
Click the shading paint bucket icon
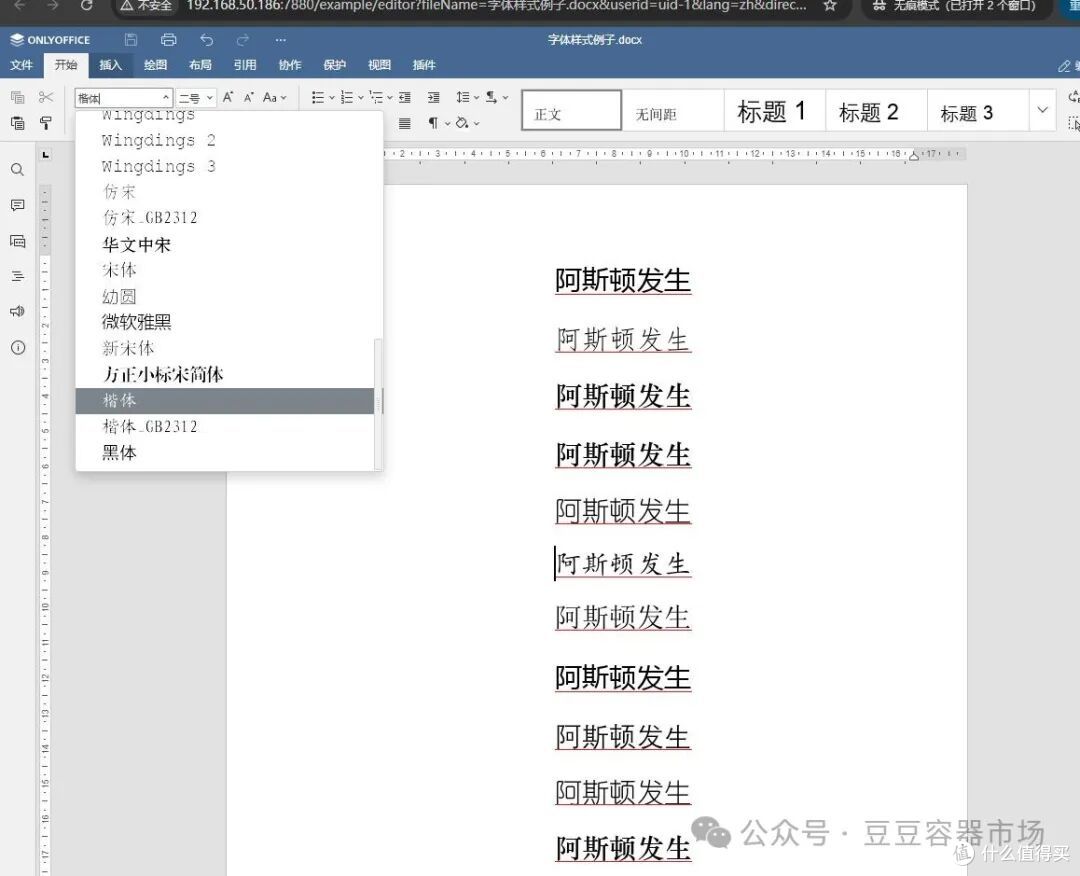point(462,123)
